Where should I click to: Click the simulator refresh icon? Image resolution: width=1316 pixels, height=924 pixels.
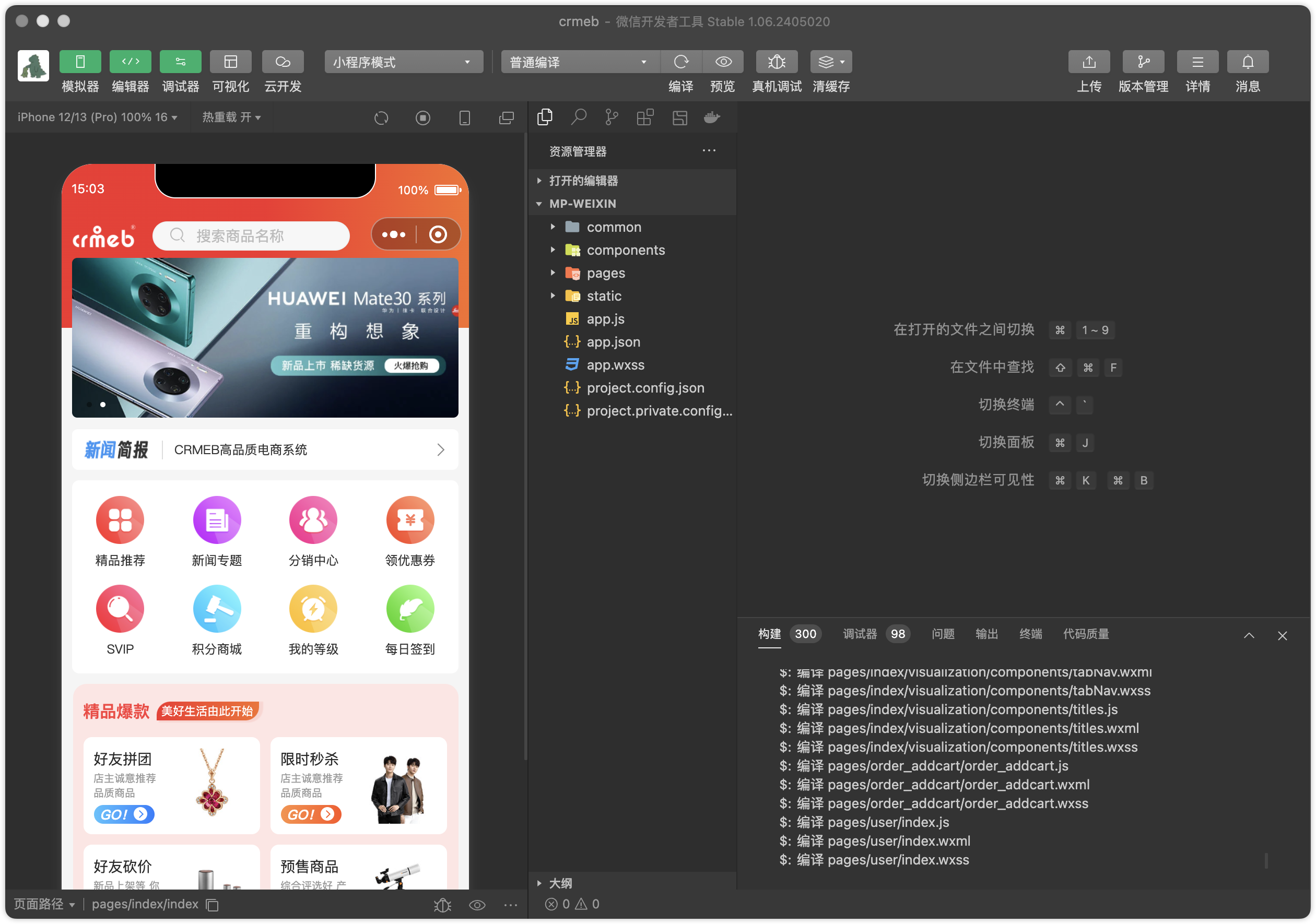pos(381,118)
